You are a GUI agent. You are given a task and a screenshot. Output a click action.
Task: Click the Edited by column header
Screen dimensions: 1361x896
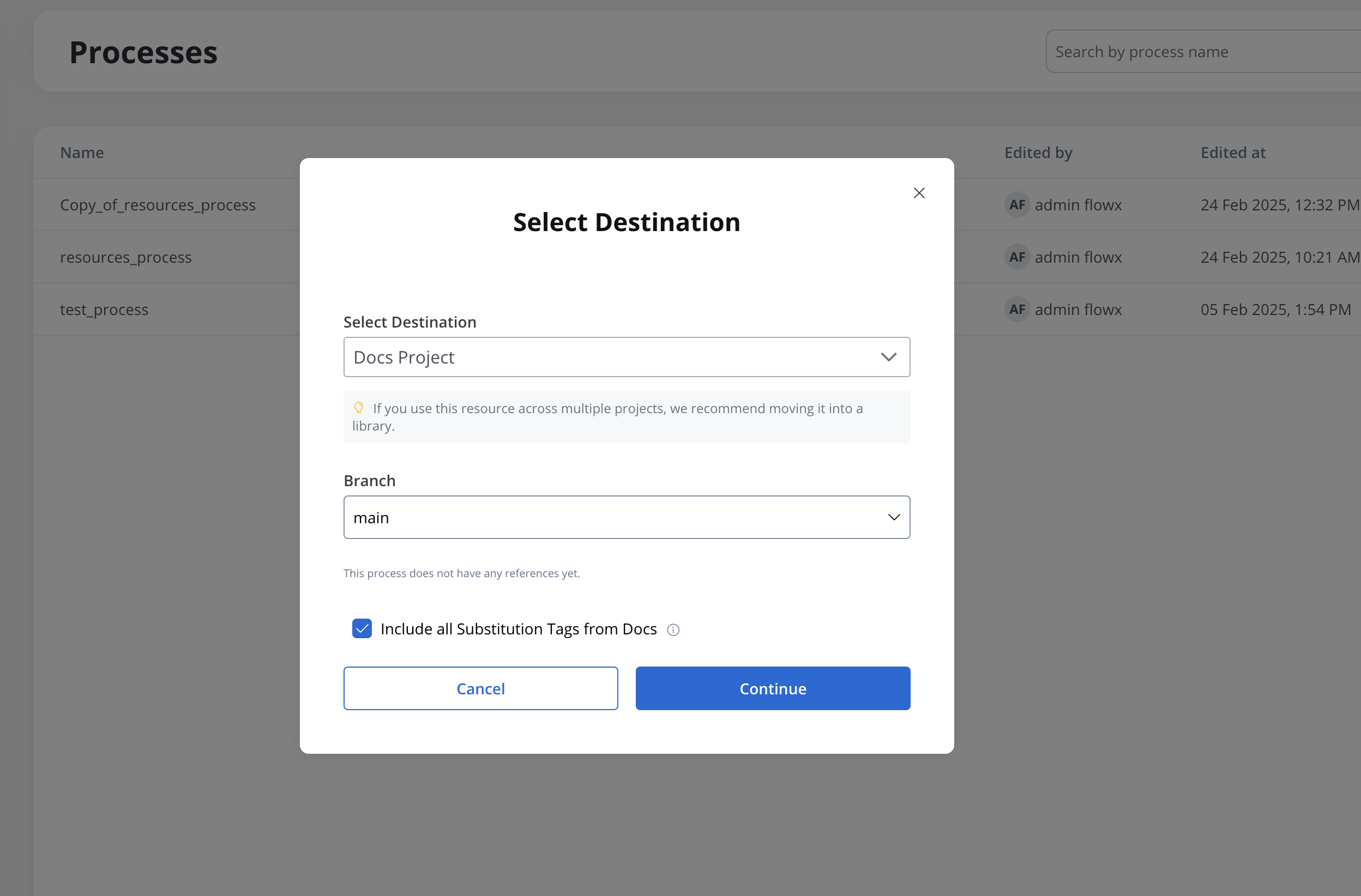tap(1039, 153)
